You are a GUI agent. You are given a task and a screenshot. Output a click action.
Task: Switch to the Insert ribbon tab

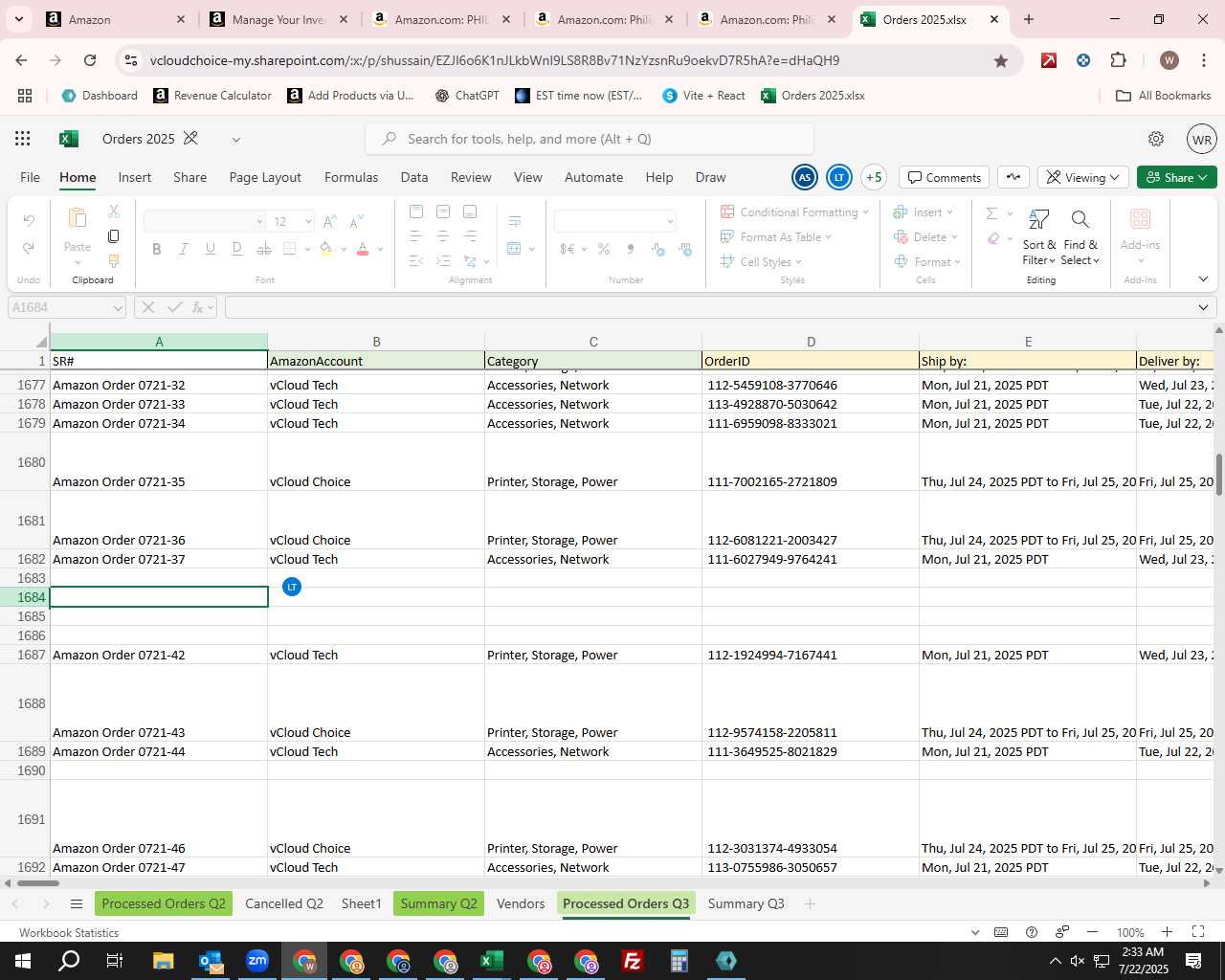[135, 177]
